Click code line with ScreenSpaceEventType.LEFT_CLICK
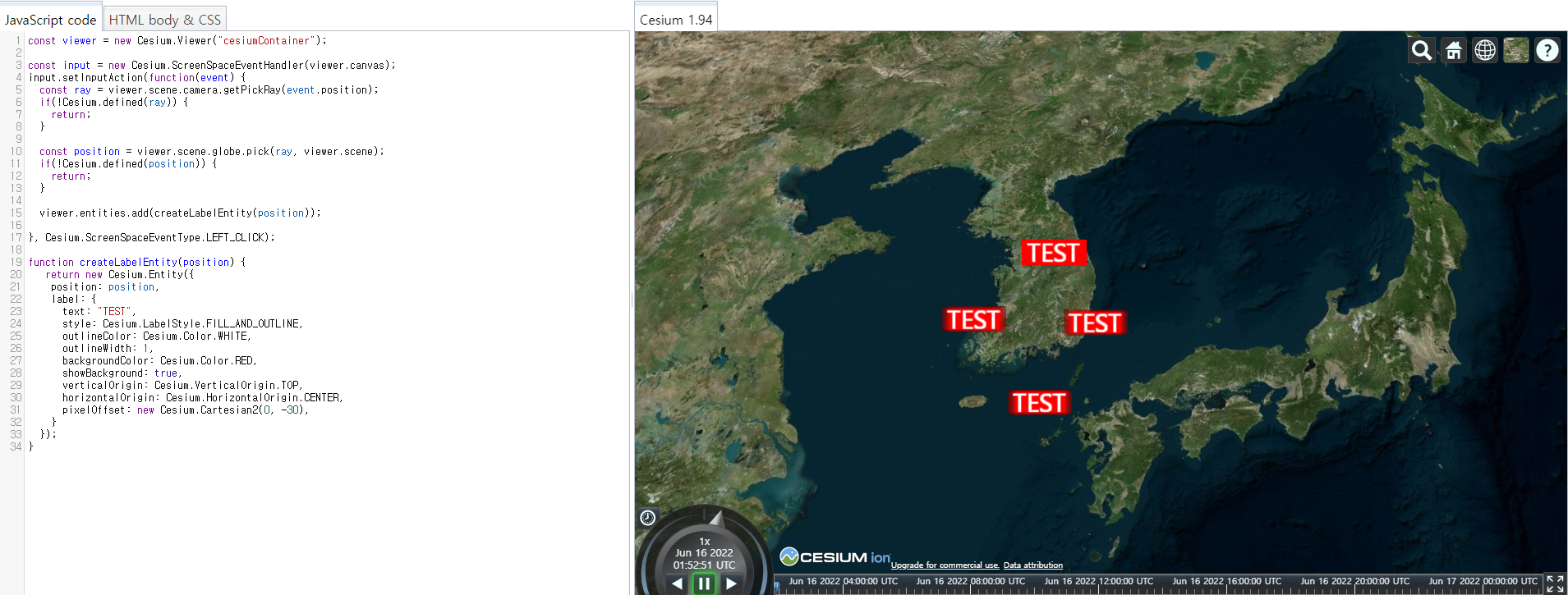The height and width of the screenshot is (595, 1568). tap(152, 237)
